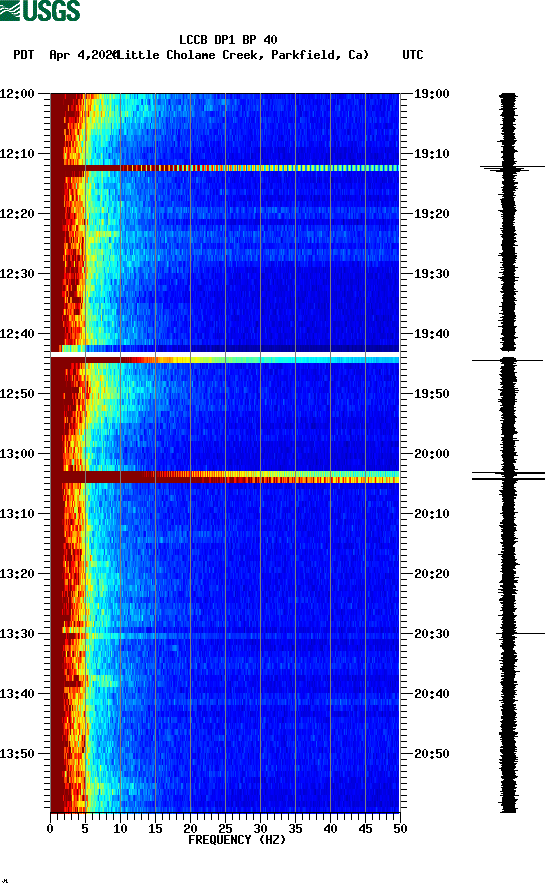The height and width of the screenshot is (892, 552).
Task: Click the seismogram spike near 20:30 UTC
Action: point(520,633)
